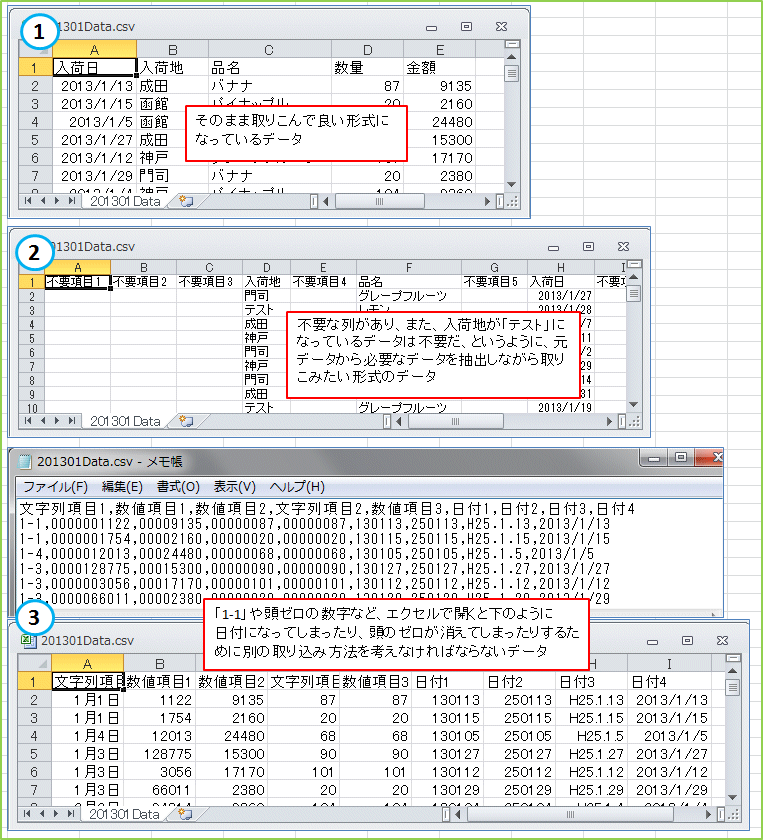Insert a new worksheet in the 入荷日-first window
The width and height of the screenshot is (763, 840).
186,201
